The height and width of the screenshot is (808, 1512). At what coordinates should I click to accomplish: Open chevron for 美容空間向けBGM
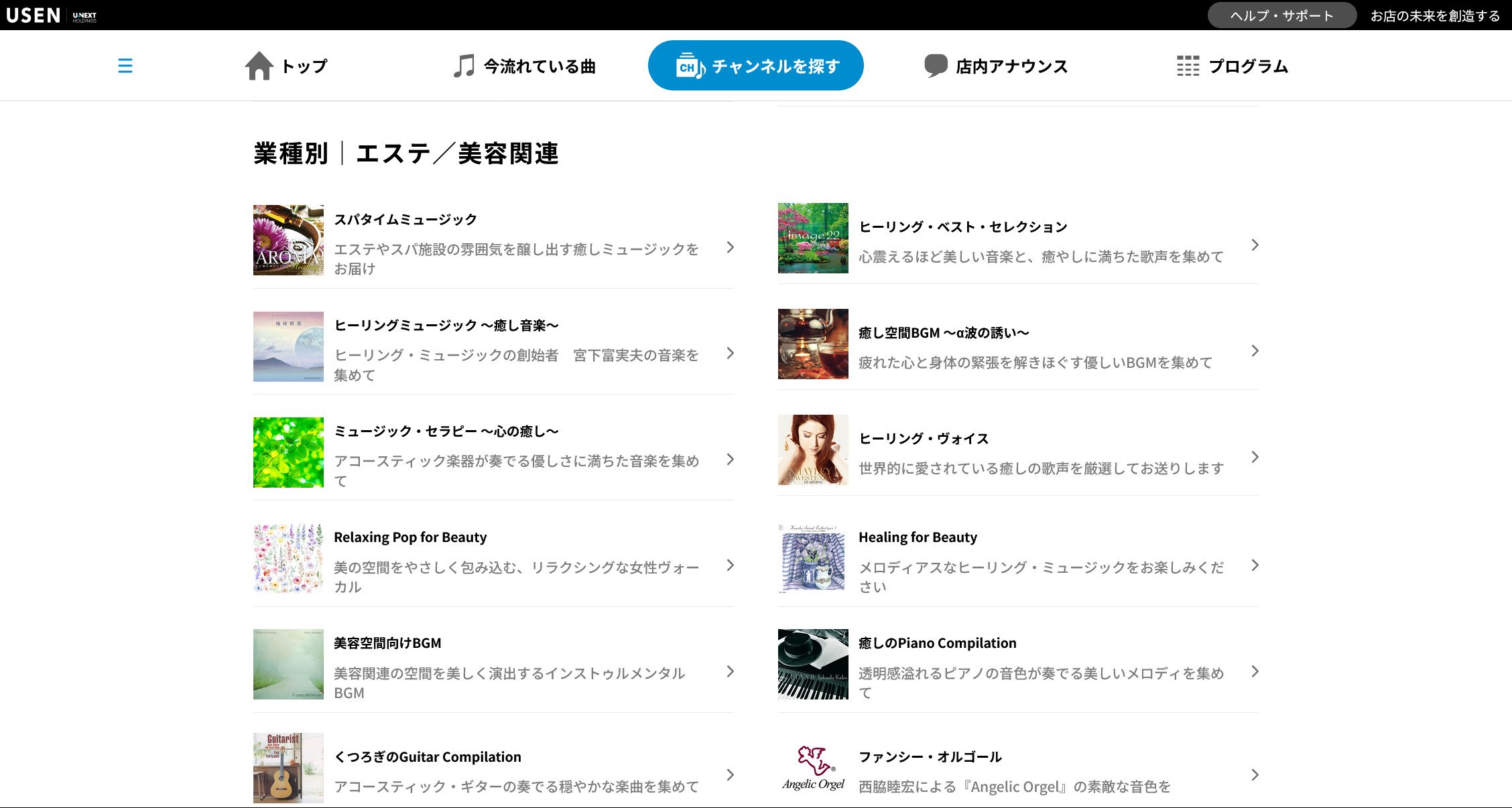[x=730, y=671]
